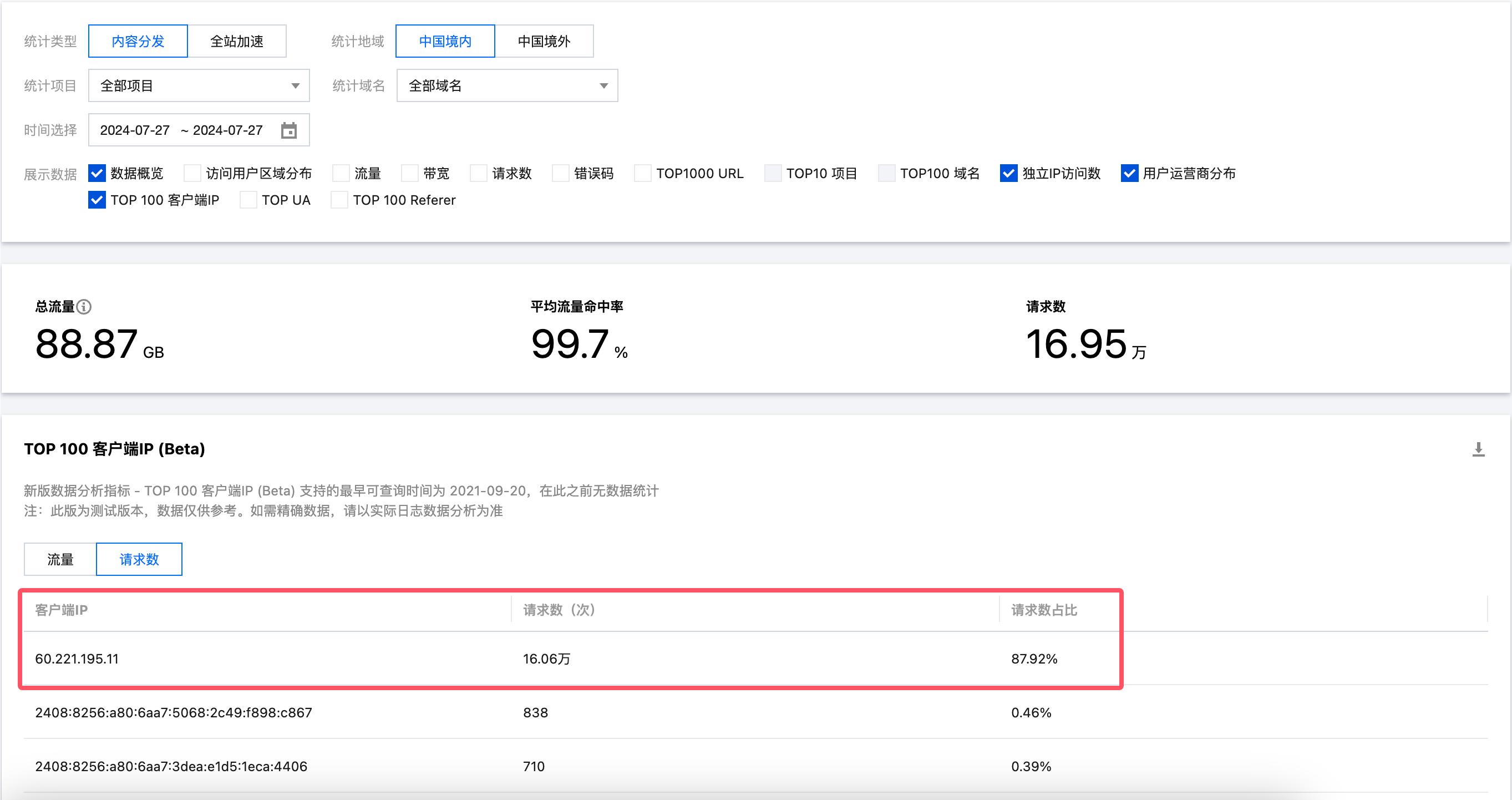Check the TOP 100 Referer box
The image size is (1512, 800).
coord(339,200)
